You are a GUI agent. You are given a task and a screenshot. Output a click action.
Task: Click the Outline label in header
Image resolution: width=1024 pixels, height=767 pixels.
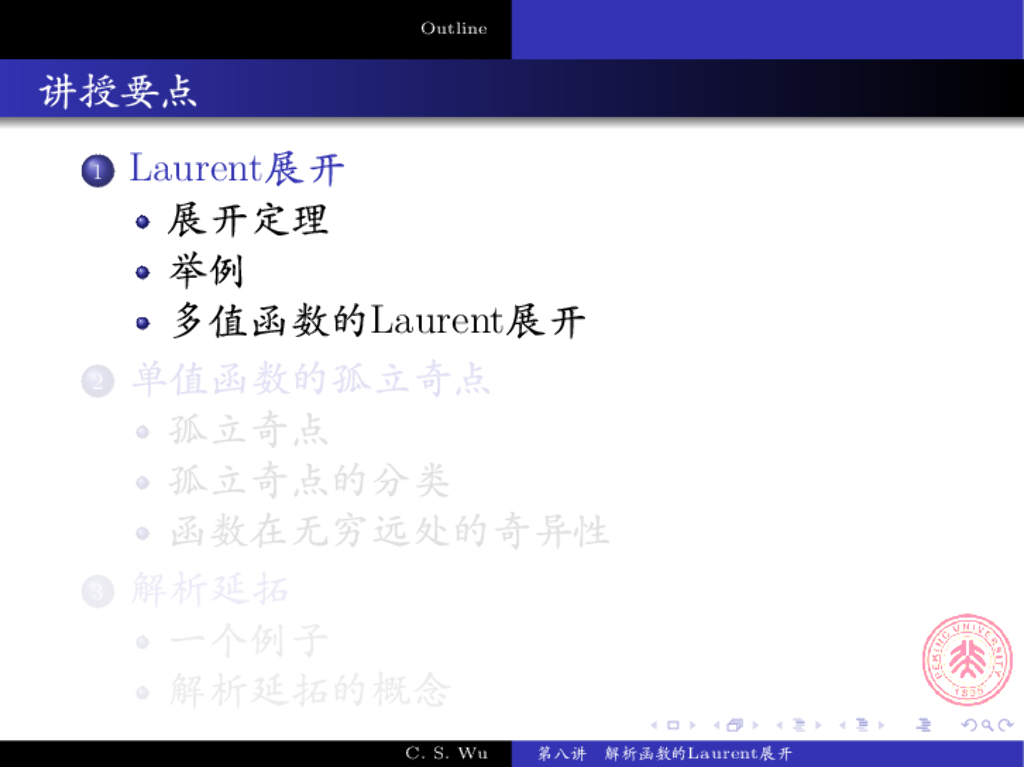(454, 28)
